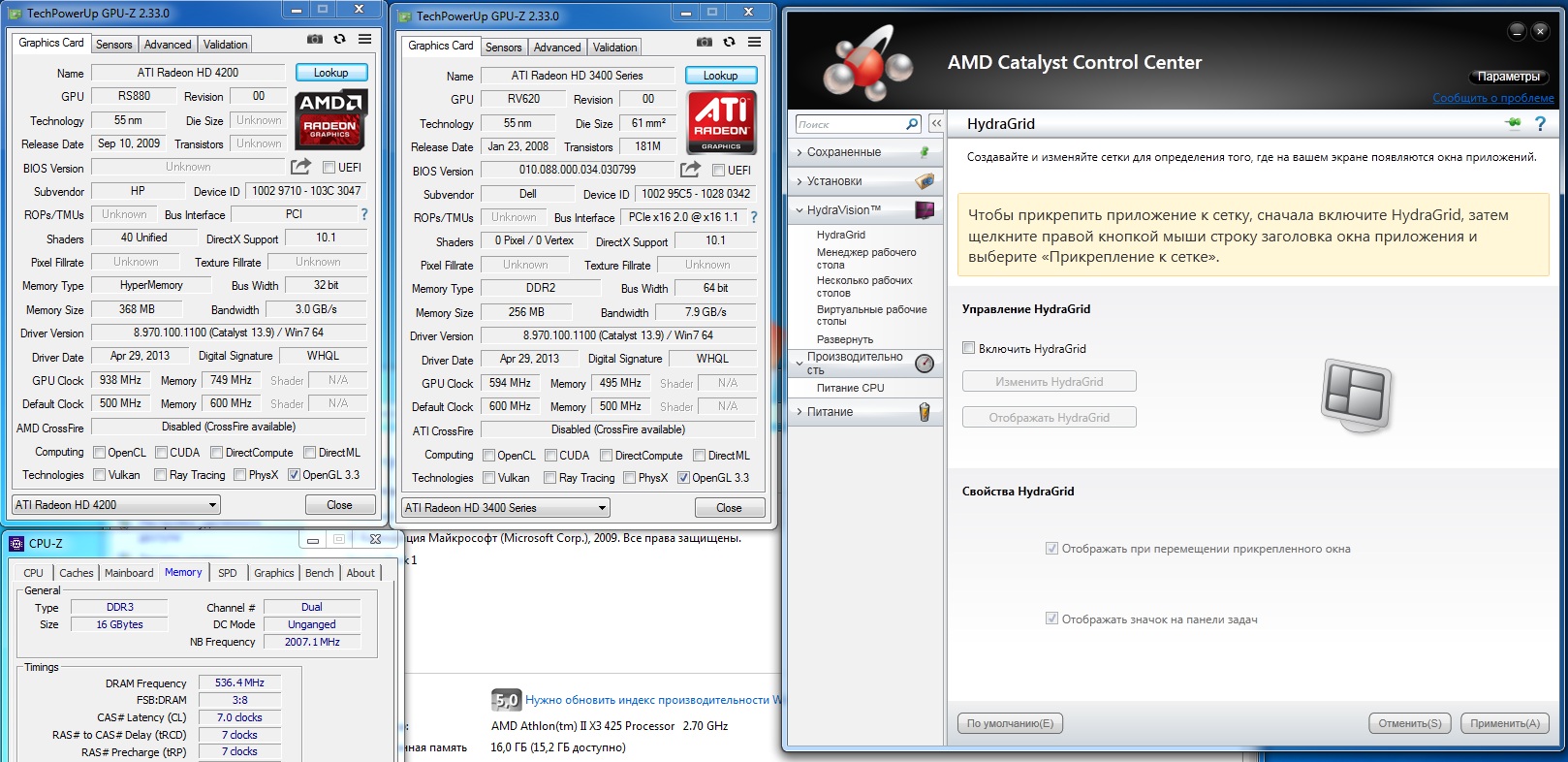Toggle the UEFI checkbox in HD 3400 window

click(718, 171)
